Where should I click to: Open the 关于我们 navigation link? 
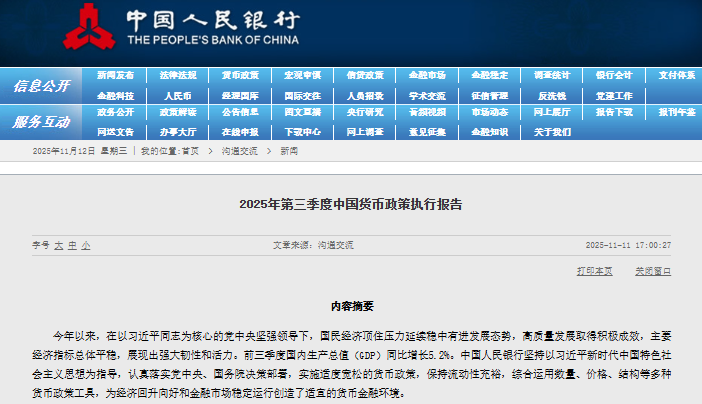tap(552, 131)
